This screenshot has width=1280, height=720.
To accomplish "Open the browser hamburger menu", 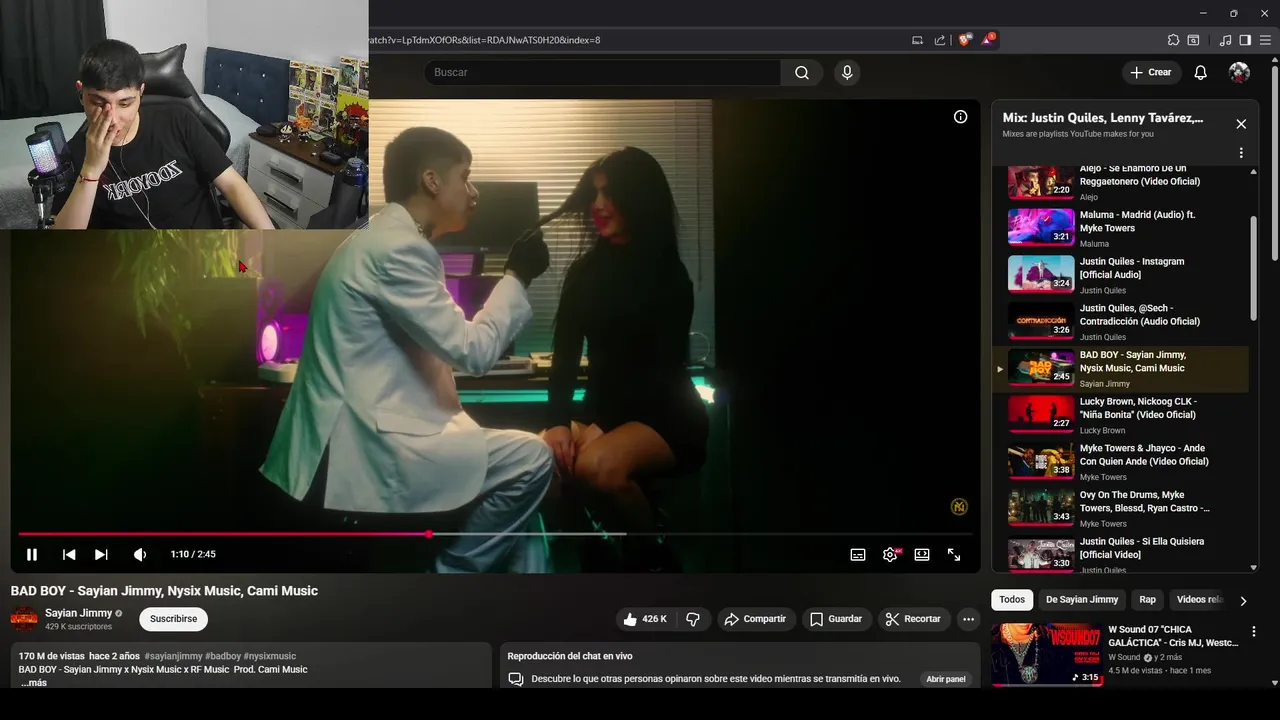I will pos(1265,40).
